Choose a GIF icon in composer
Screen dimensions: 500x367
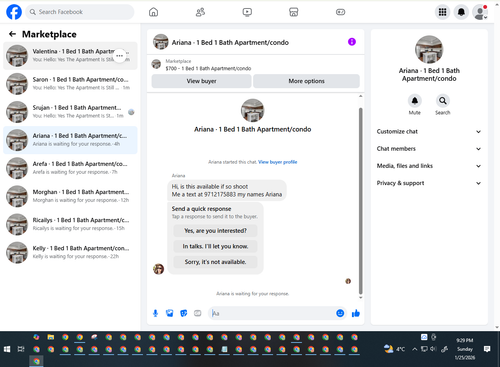pos(198,313)
